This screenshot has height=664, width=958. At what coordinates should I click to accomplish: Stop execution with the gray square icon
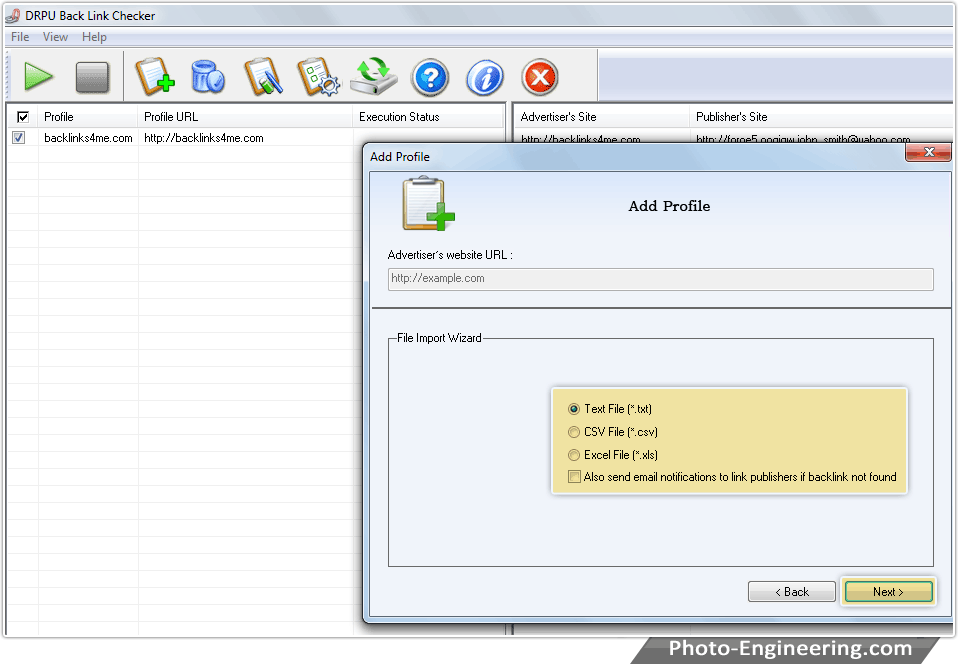click(x=92, y=78)
